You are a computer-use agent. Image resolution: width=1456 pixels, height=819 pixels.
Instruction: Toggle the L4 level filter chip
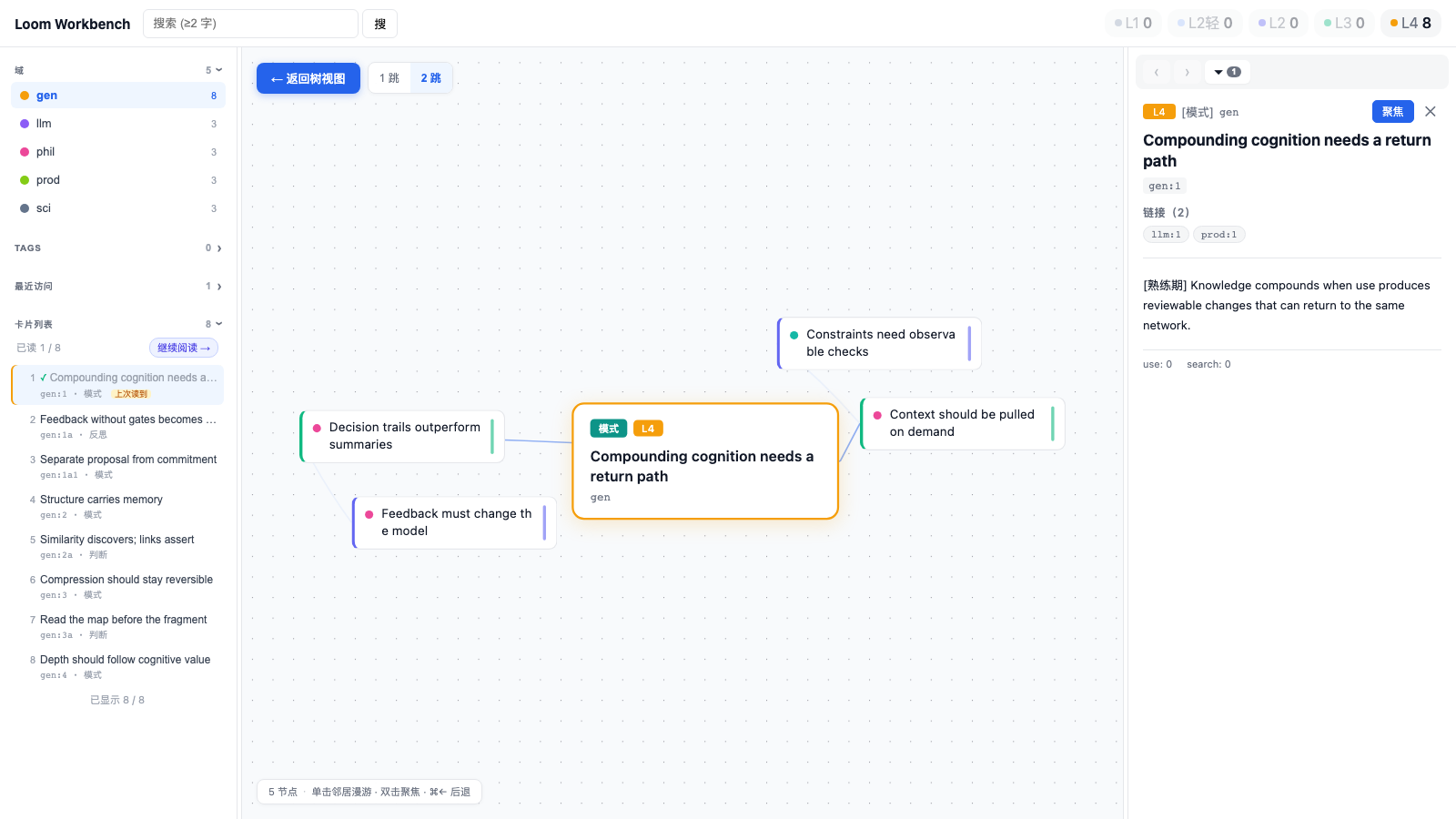click(x=1410, y=23)
